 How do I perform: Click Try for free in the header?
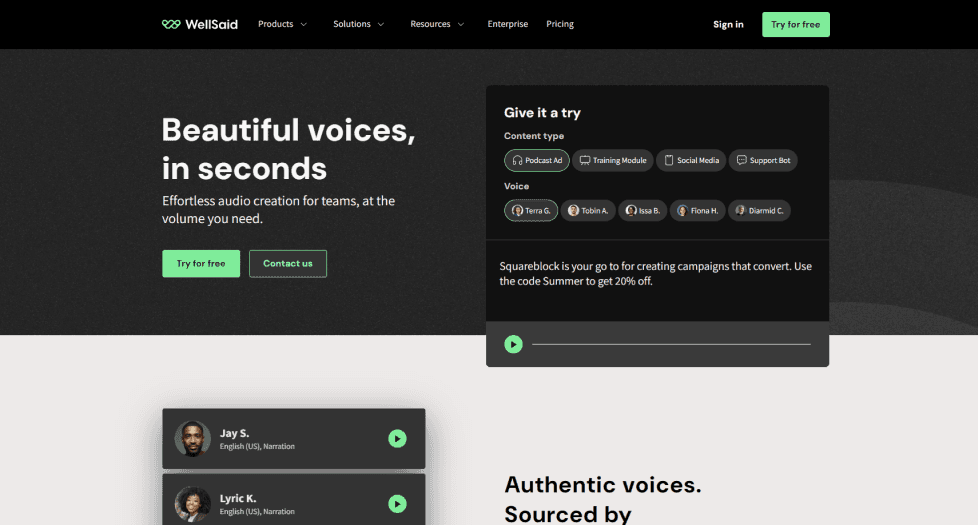(796, 24)
